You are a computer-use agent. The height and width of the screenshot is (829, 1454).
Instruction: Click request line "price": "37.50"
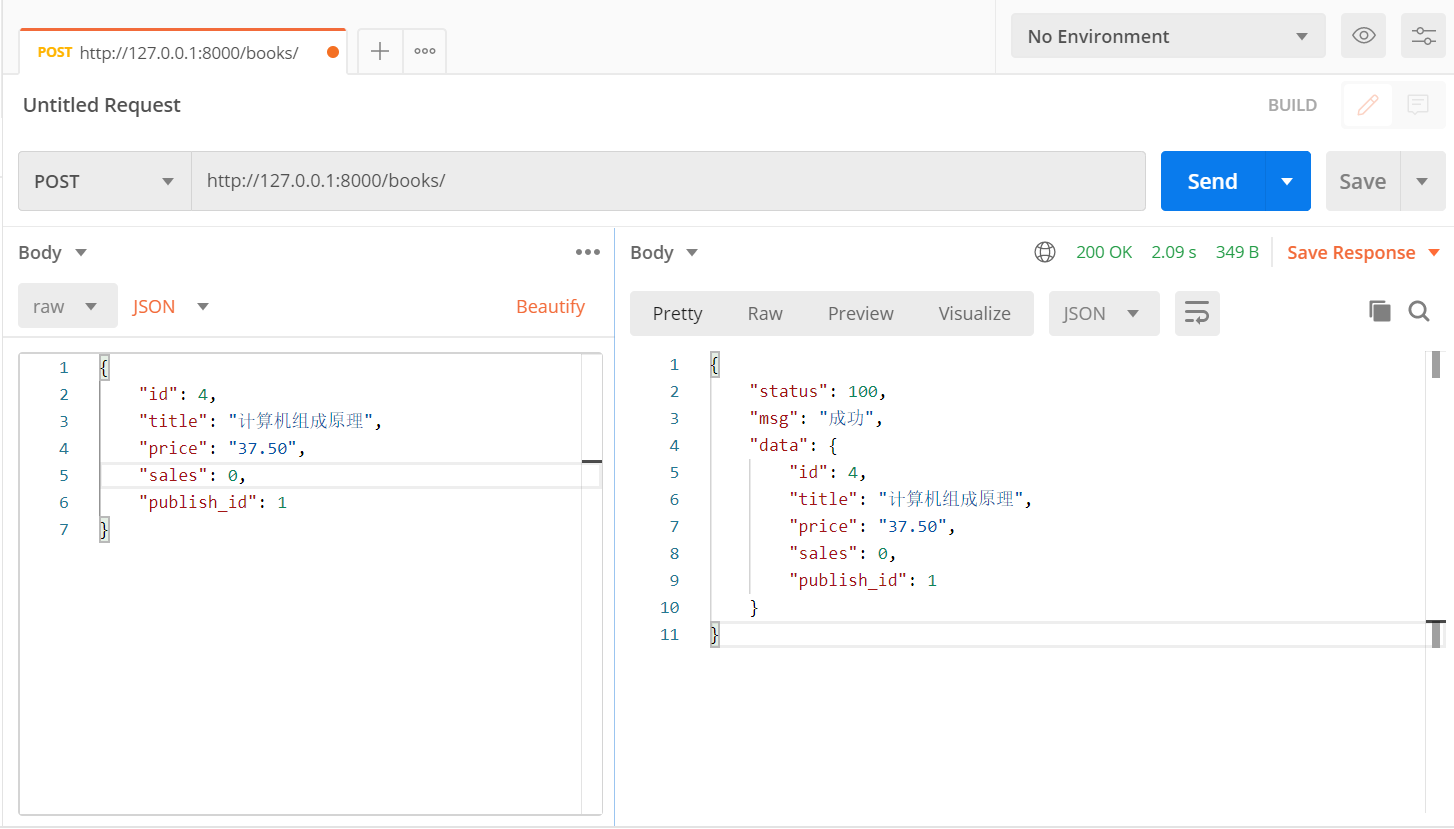click(x=221, y=448)
